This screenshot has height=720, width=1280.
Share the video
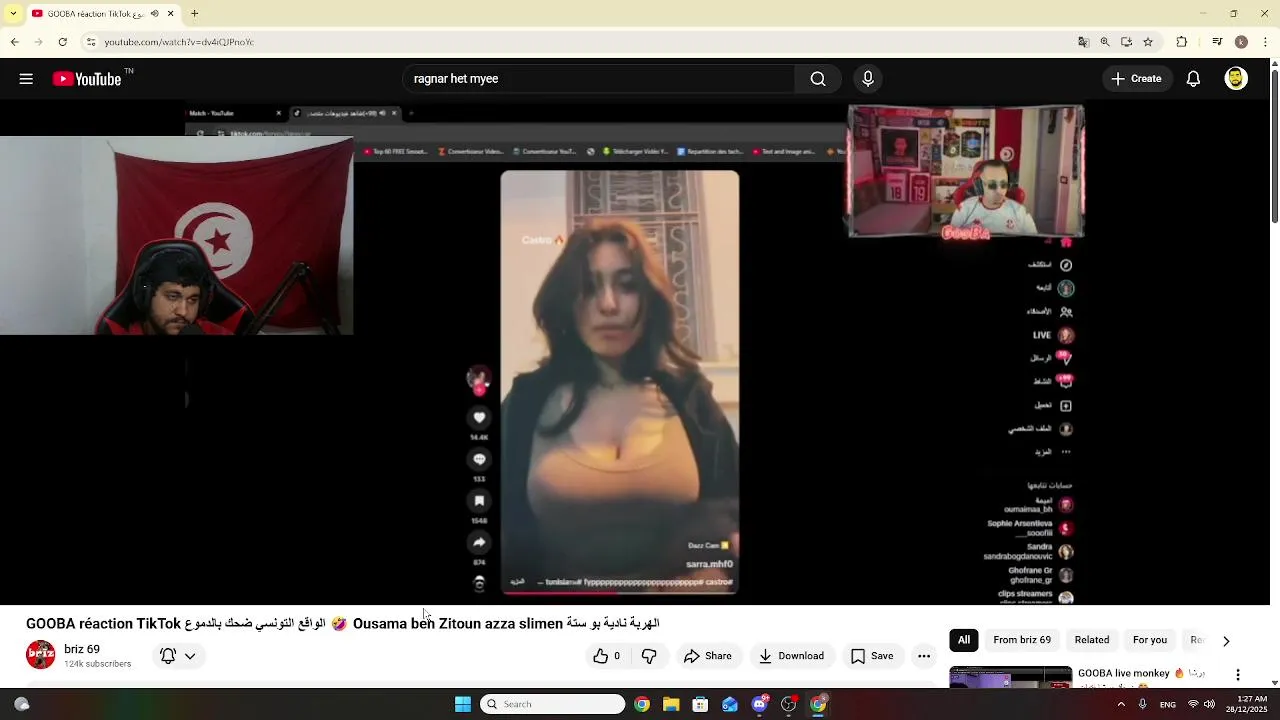tap(707, 656)
